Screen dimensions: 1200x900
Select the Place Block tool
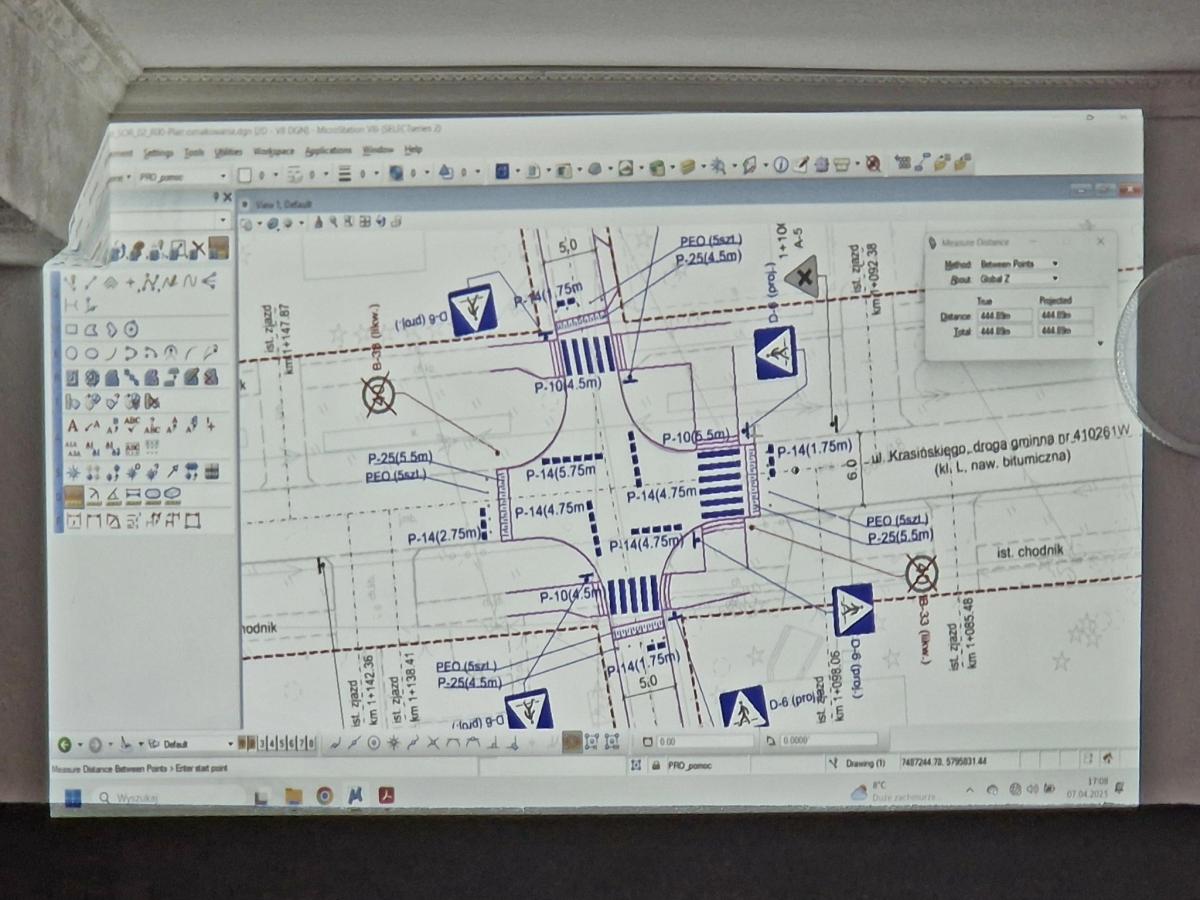pos(71,329)
